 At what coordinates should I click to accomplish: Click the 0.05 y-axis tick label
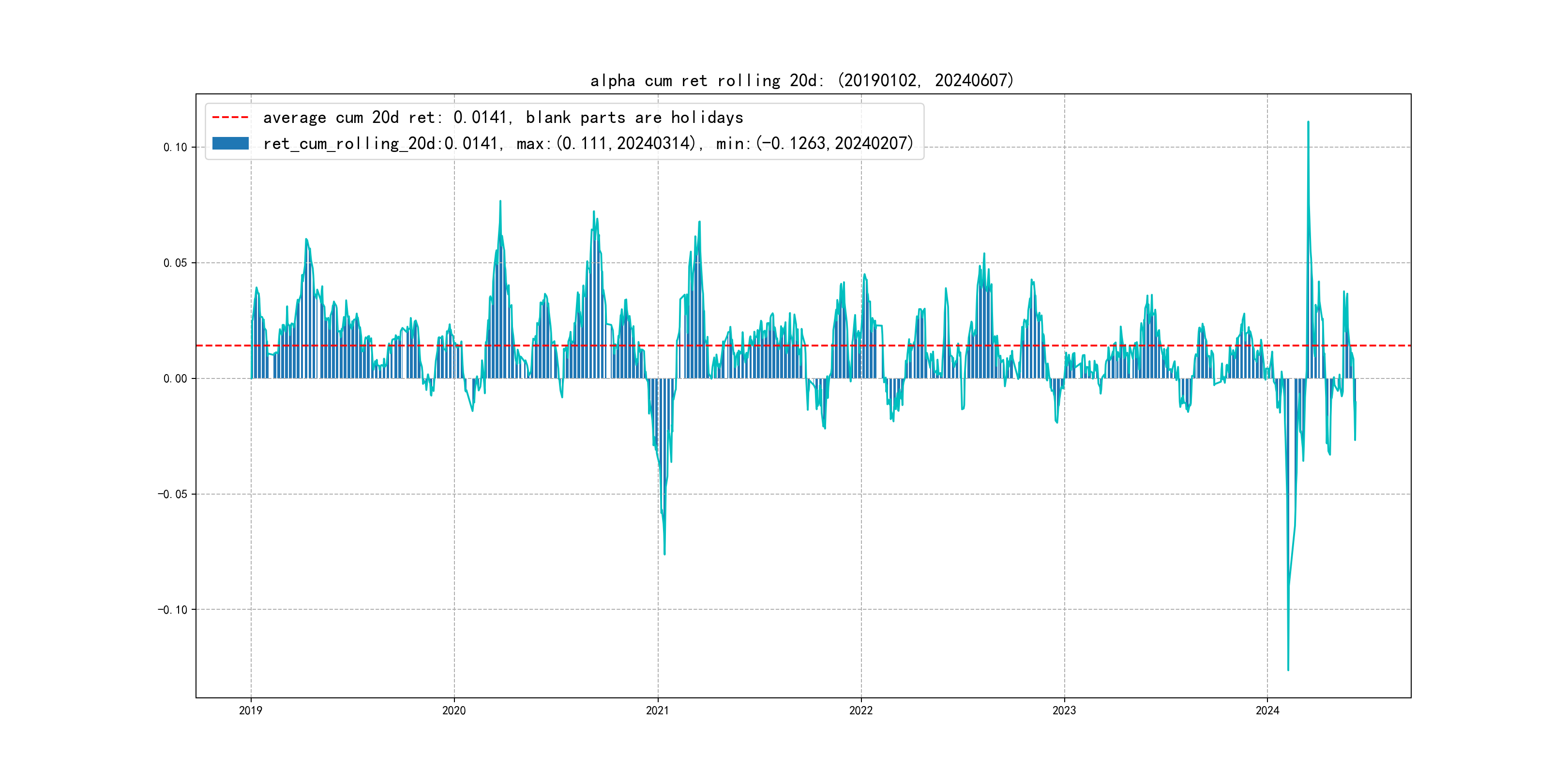(x=175, y=263)
